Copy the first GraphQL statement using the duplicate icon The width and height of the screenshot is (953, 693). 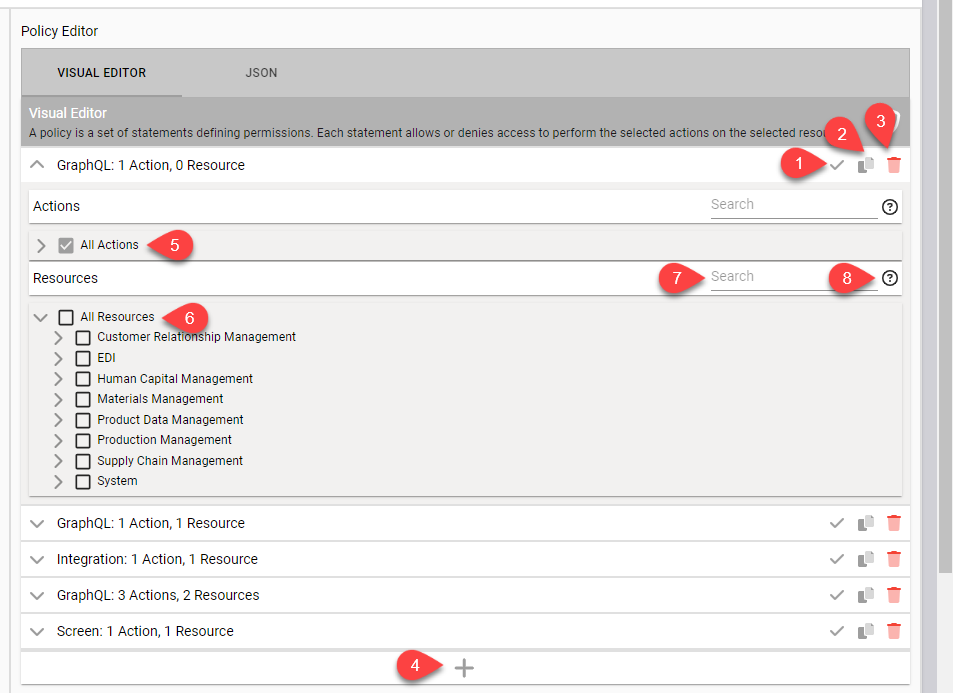[x=866, y=165]
